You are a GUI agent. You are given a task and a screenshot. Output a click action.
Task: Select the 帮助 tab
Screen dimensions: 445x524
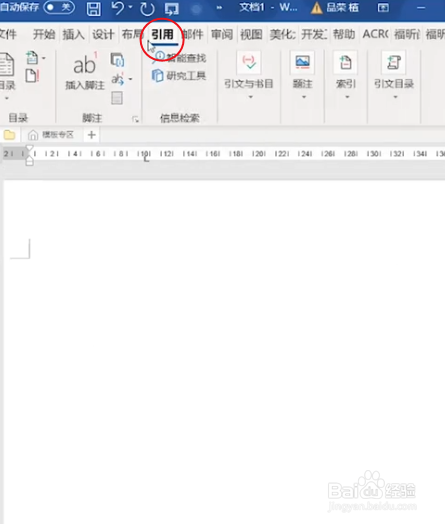(344, 34)
